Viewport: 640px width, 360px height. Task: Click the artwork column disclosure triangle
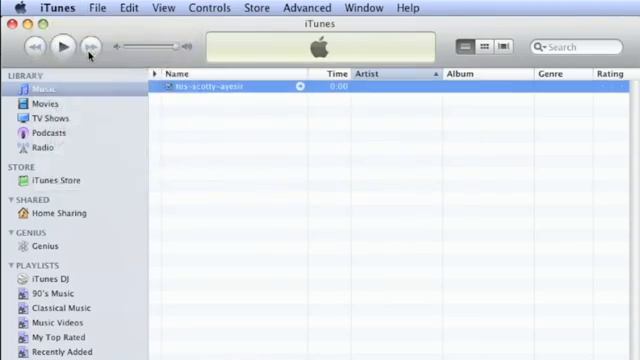click(155, 74)
